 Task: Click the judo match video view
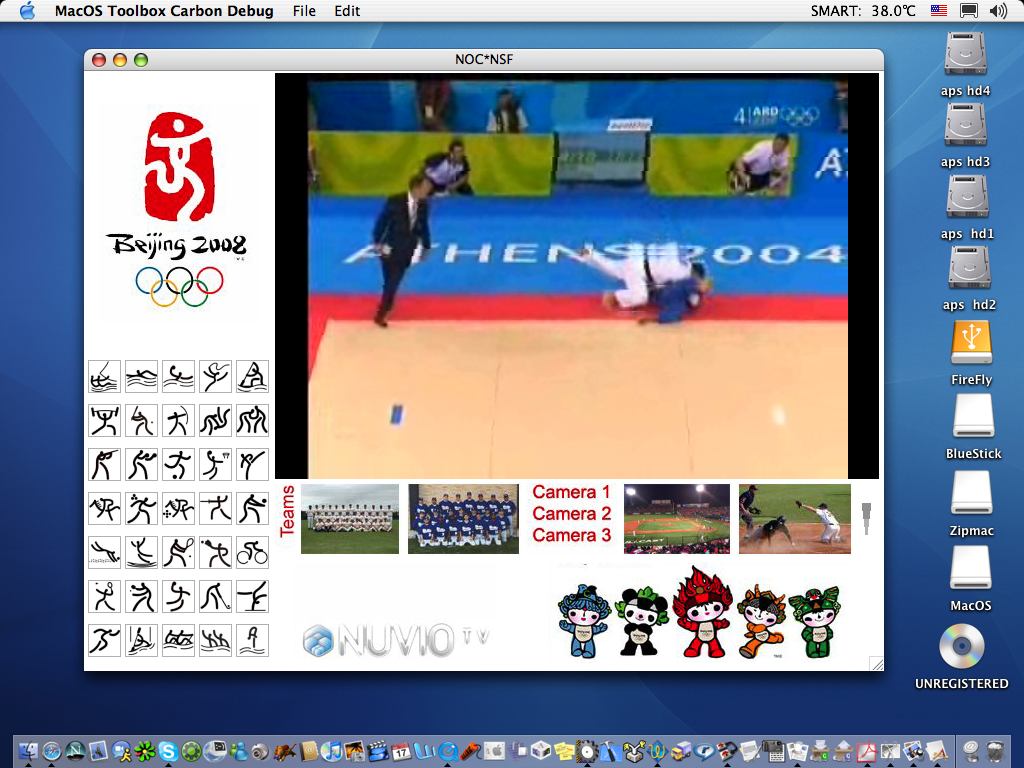[x=577, y=276]
